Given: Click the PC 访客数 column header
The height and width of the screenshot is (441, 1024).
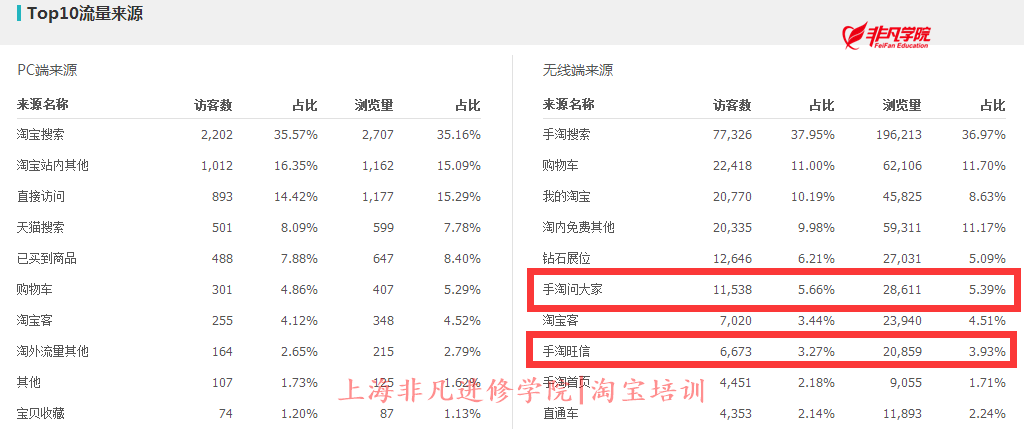Looking at the screenshot, I should [213, 105].
